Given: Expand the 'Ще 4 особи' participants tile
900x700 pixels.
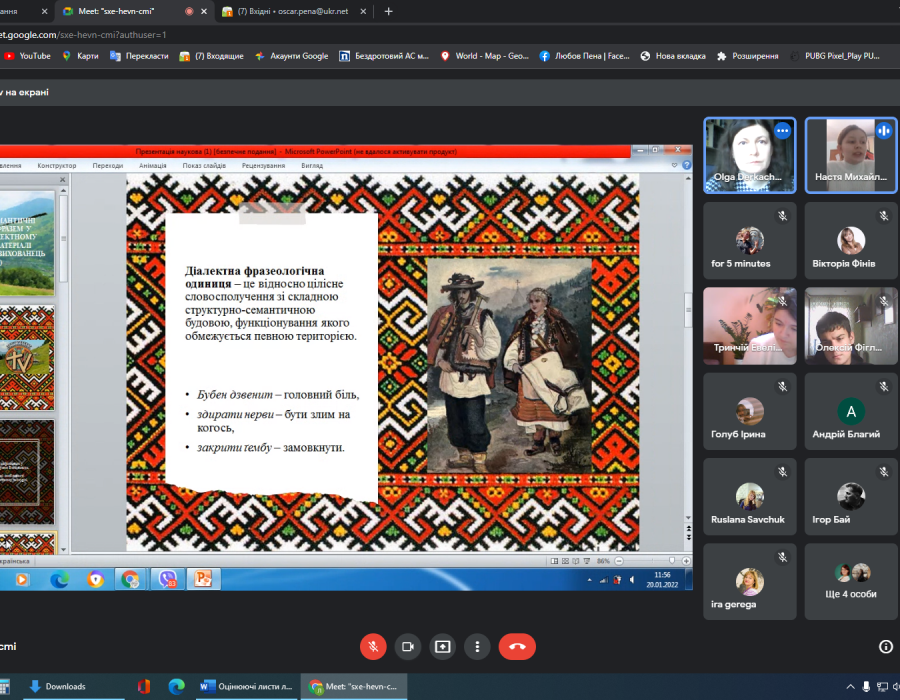Looking at the screenshot, I should point(852,582).
